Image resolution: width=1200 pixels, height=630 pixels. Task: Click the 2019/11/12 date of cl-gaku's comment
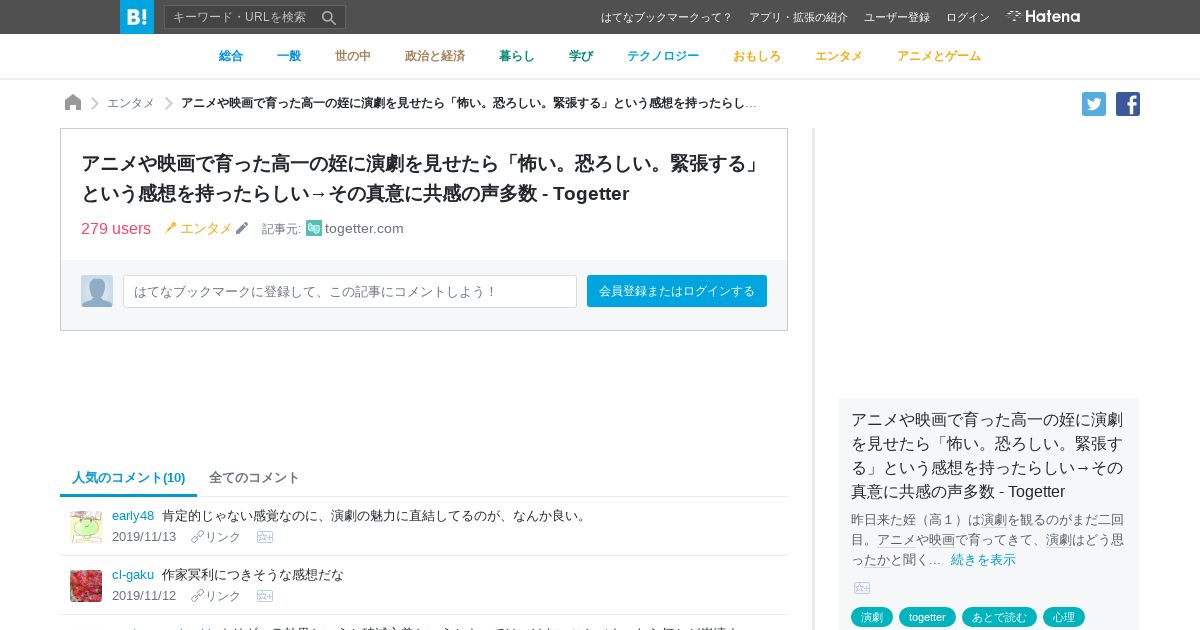point(144,596)
